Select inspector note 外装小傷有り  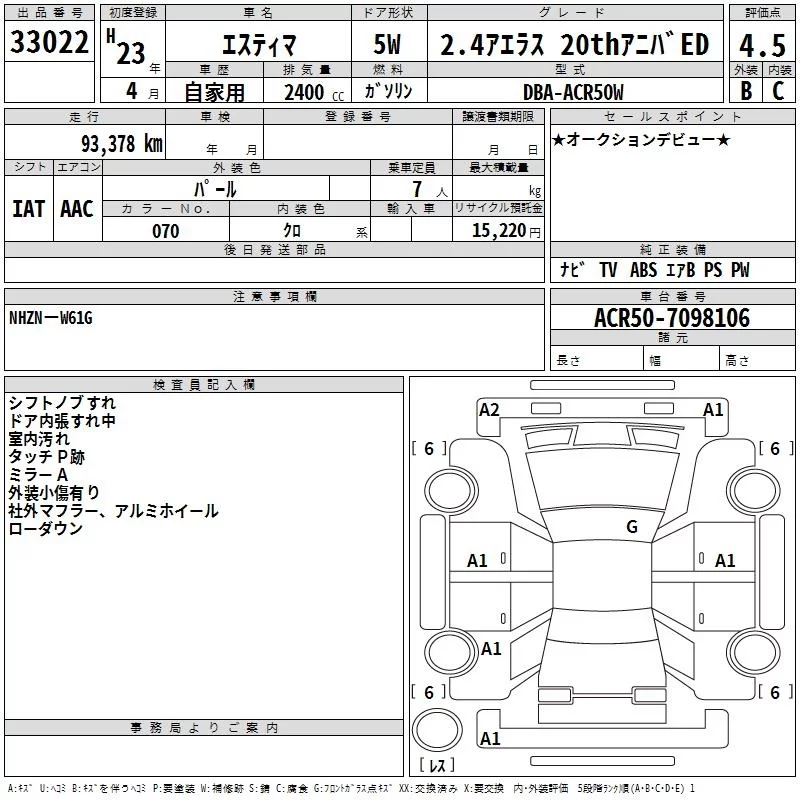point(54,492)
